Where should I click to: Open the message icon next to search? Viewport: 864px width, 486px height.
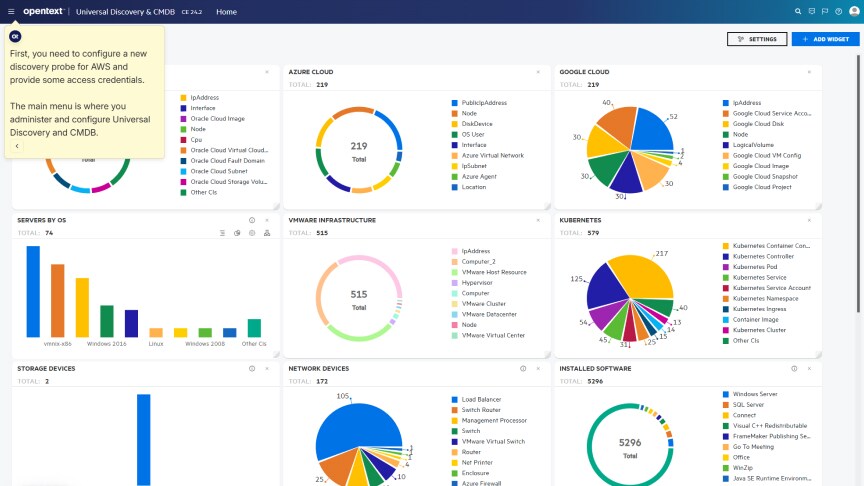[812, 12]
